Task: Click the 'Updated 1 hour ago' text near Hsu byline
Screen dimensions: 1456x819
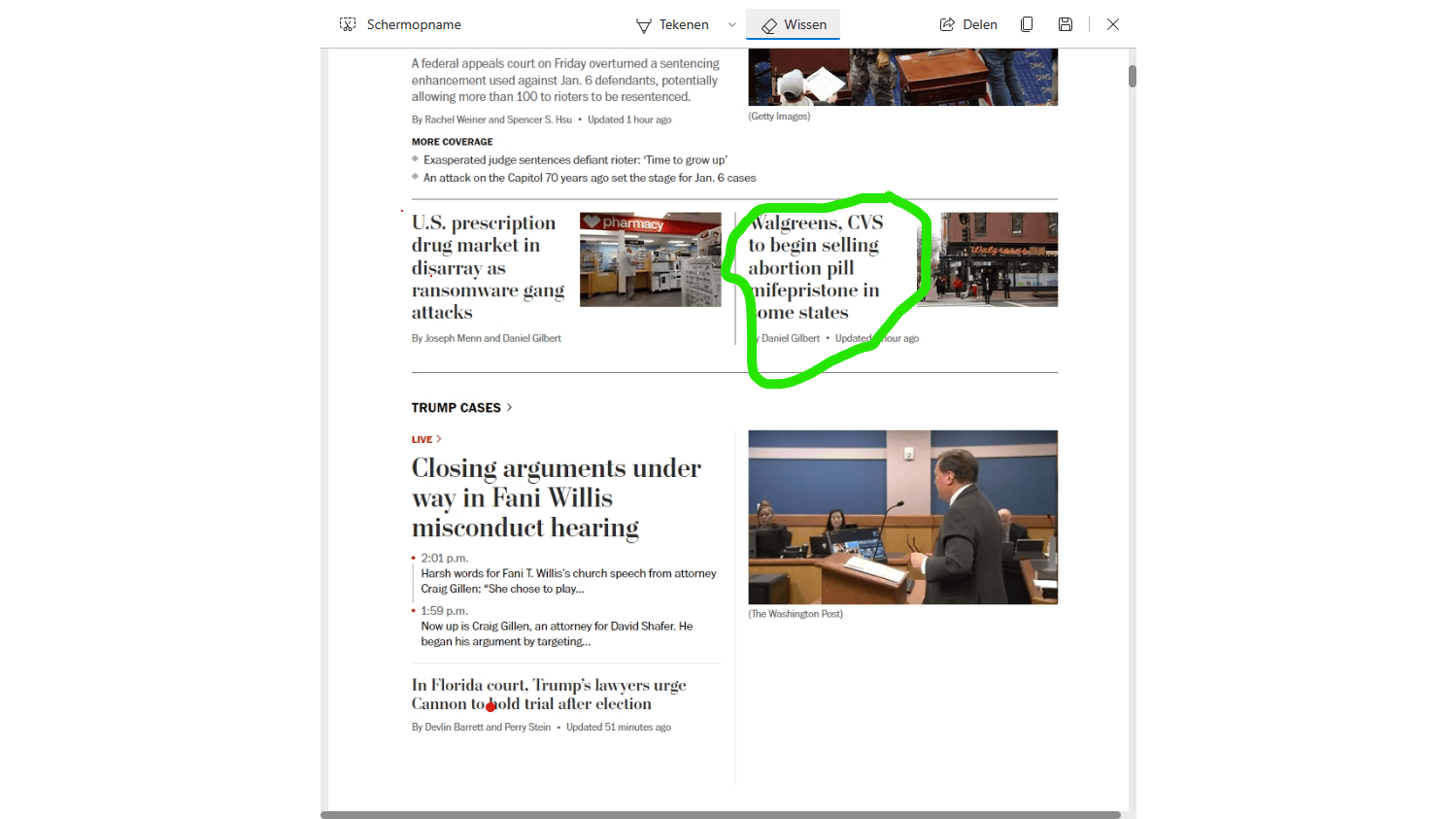Action: [629, 119]
